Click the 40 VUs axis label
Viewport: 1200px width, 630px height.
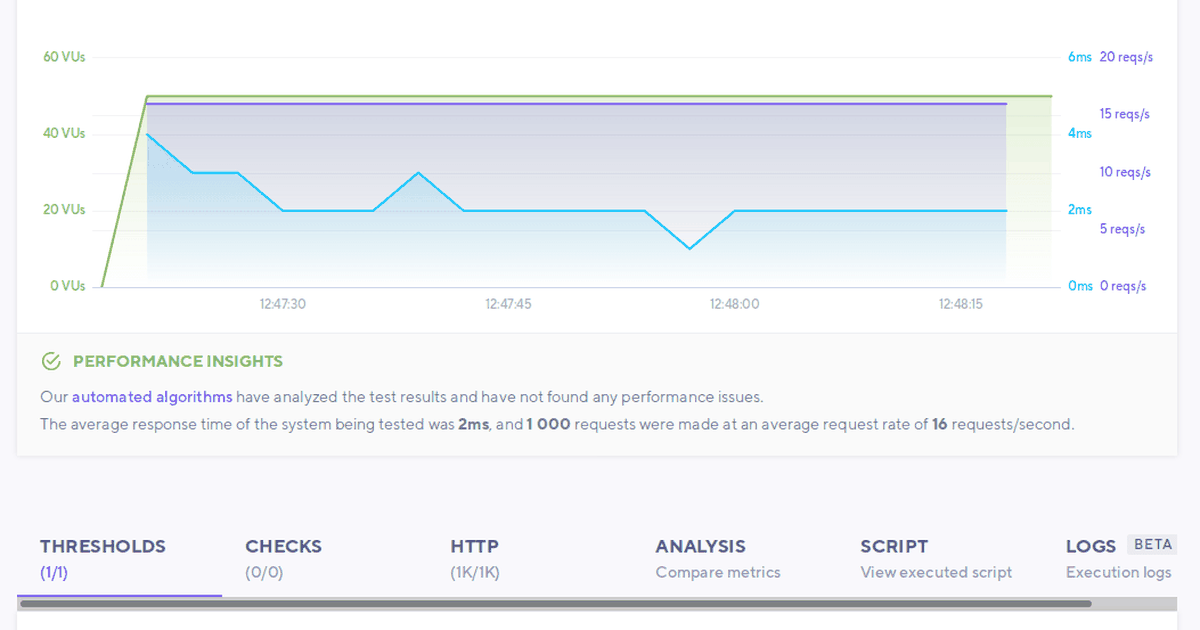point(64,133)
